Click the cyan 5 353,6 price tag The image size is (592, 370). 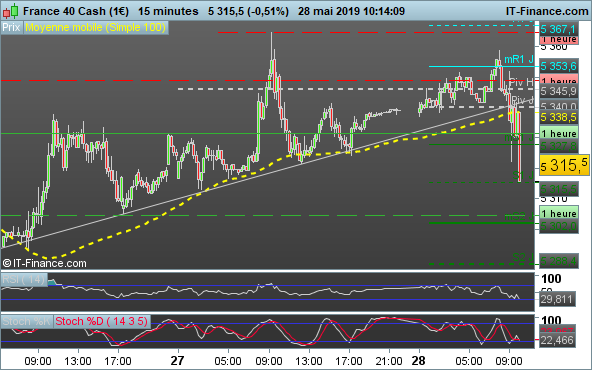click(558, 66)
